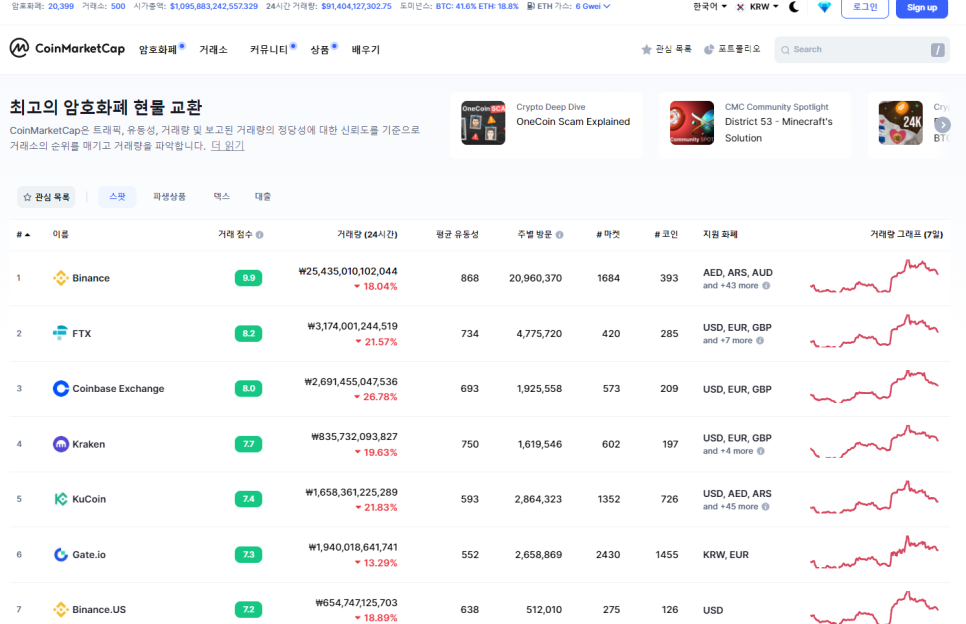The height and width of the screenshot is (624, 966).
Task: Select the 파생상품 tab
Action: (169, 197)
